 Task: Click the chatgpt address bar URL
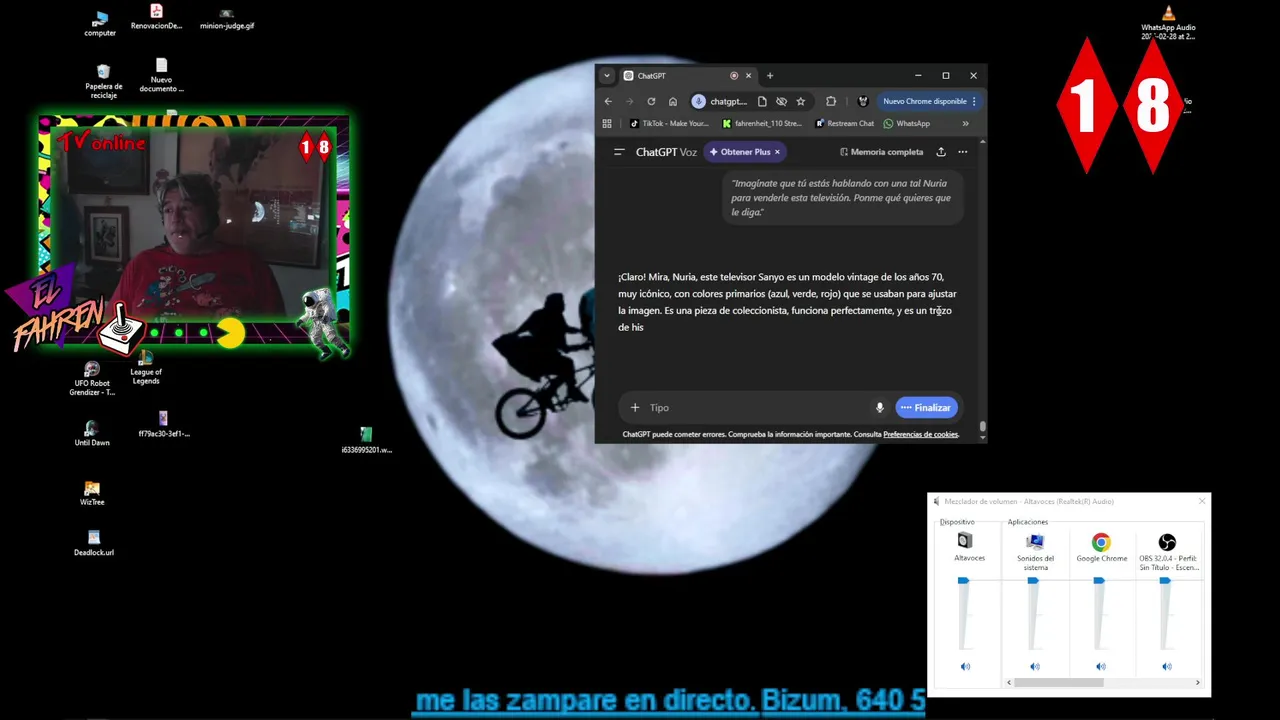[x=728, y=101]
